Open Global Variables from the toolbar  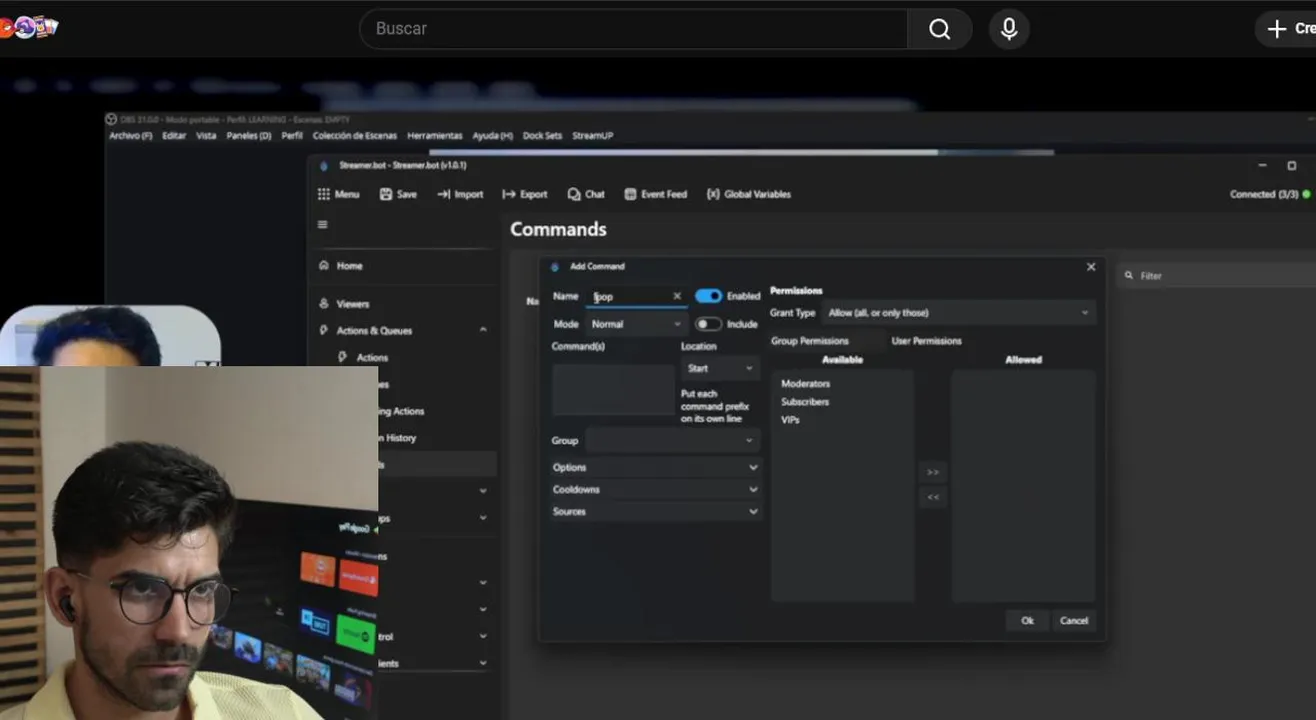[x=748, y=194]
